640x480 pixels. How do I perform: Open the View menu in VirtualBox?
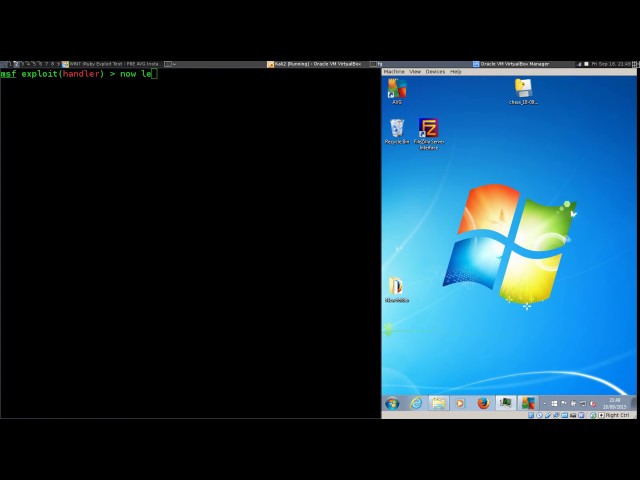point(415,71)
